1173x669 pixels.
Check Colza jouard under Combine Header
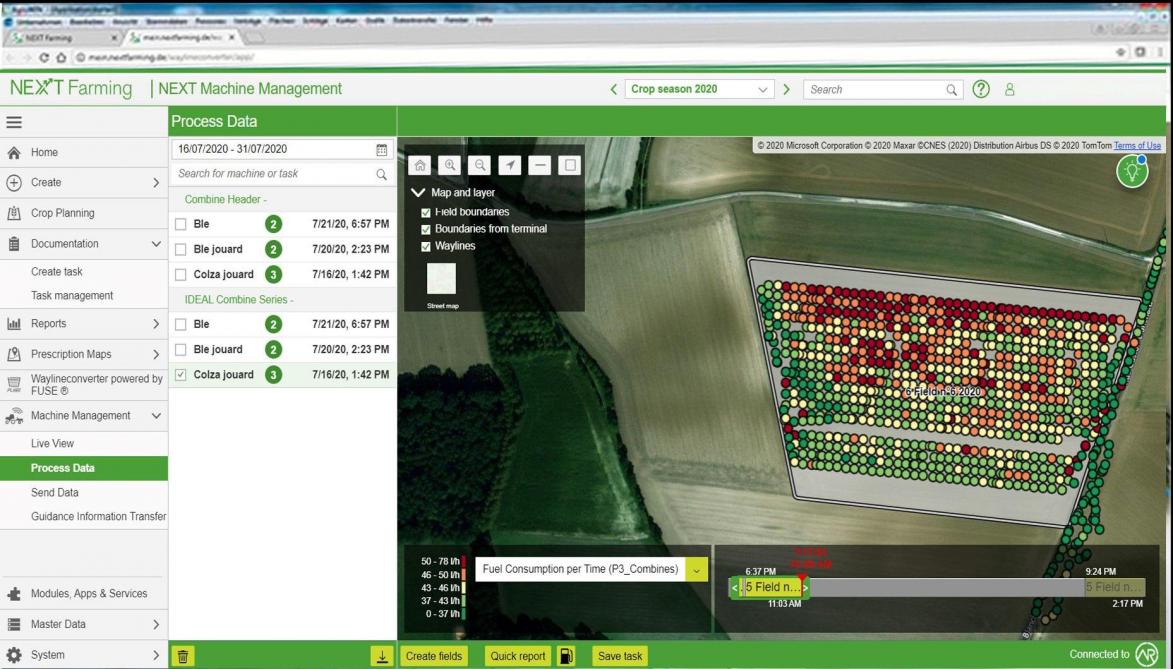[x=180, y=275]
